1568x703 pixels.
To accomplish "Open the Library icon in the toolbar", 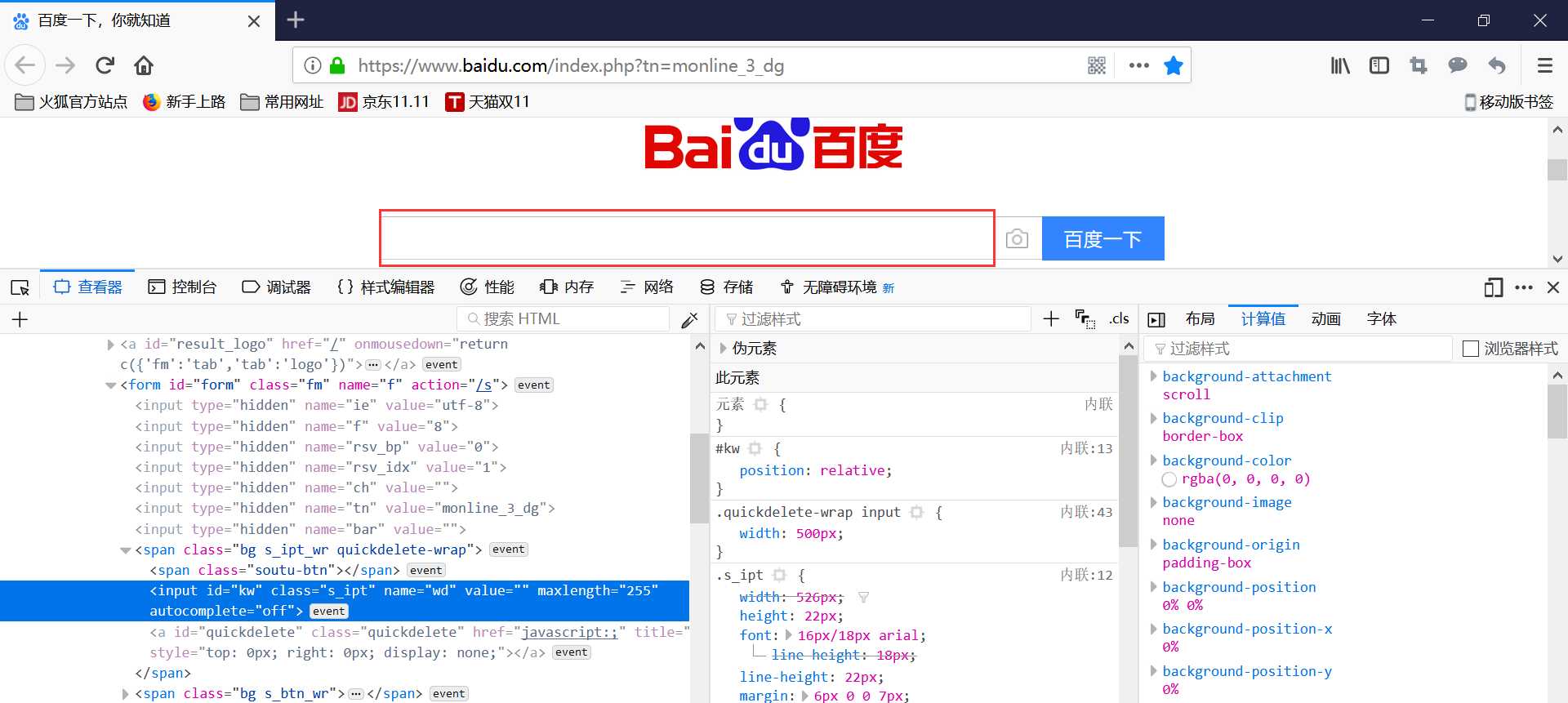I will (x=1340, y=65).
